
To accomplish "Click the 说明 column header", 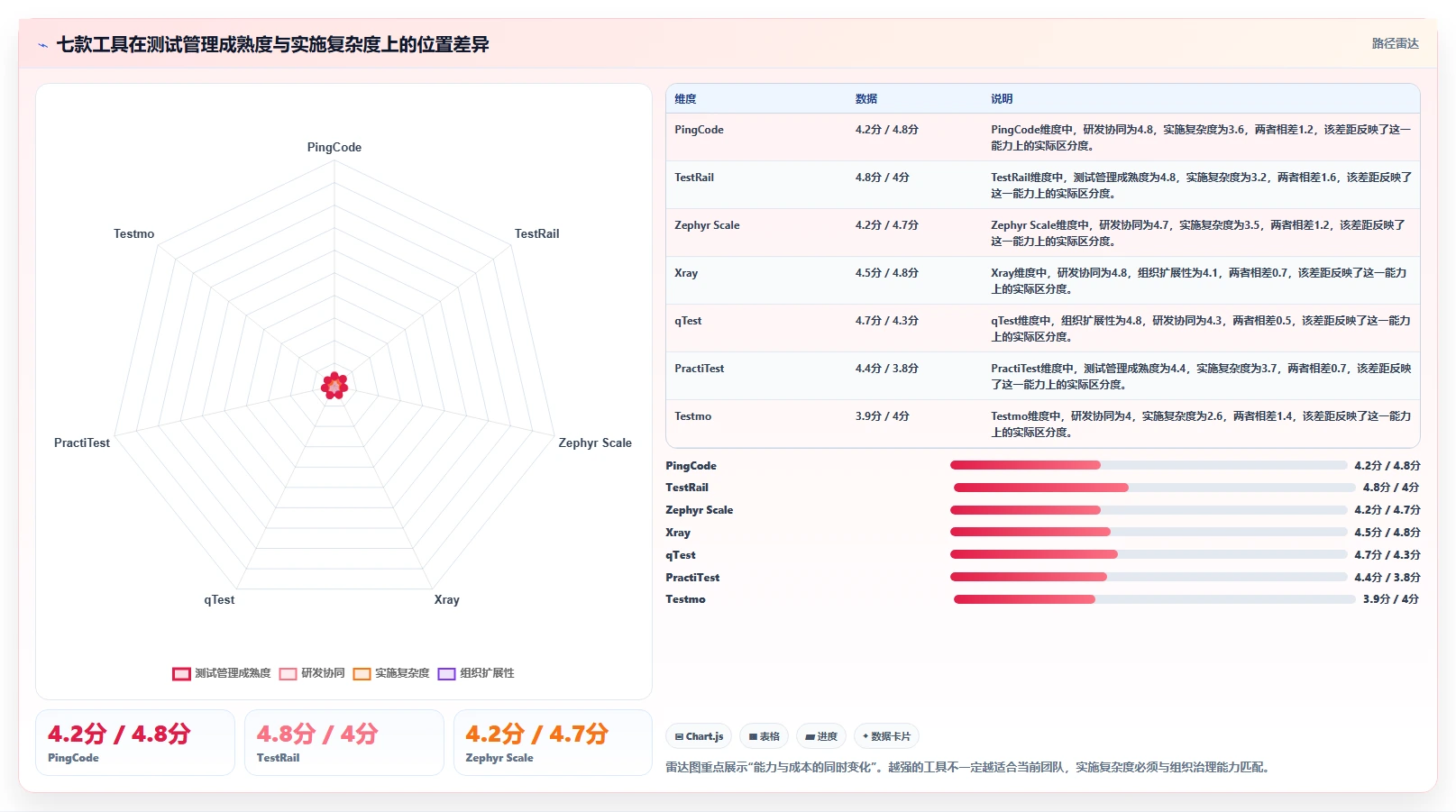I will pos(1002,99).
